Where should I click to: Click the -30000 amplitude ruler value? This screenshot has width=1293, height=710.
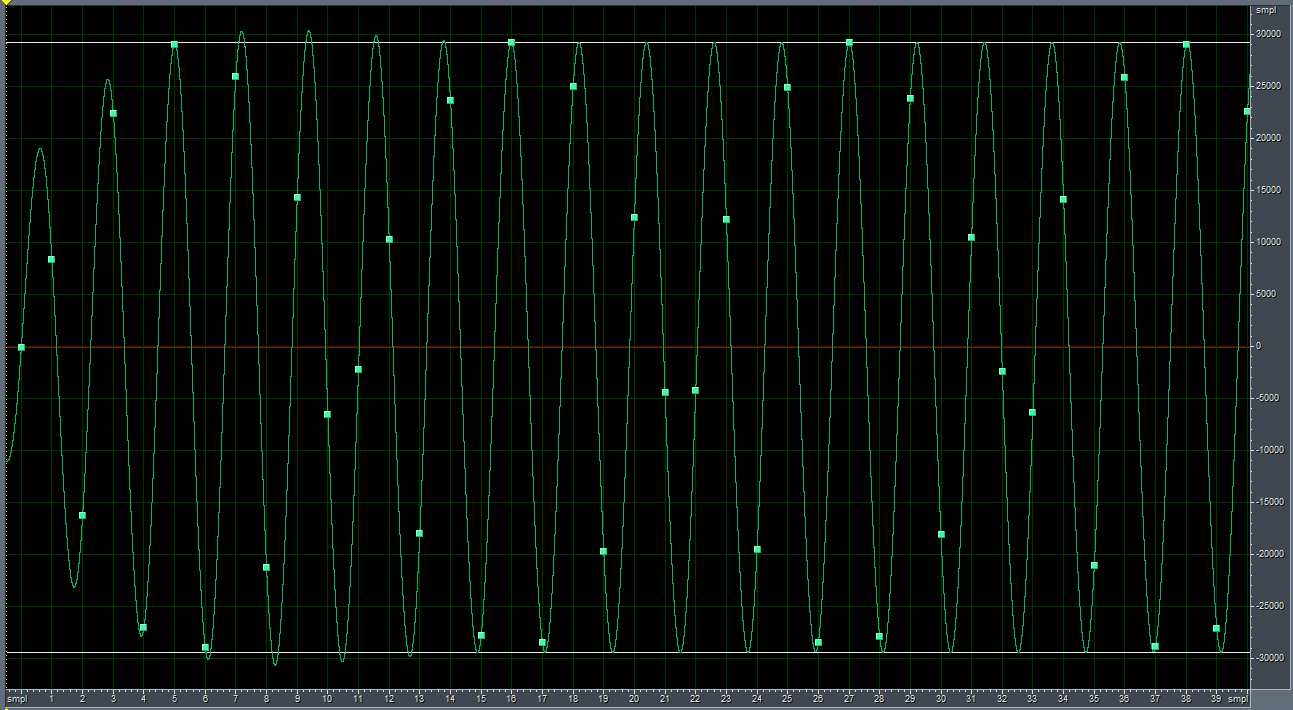pos(1271,658)
